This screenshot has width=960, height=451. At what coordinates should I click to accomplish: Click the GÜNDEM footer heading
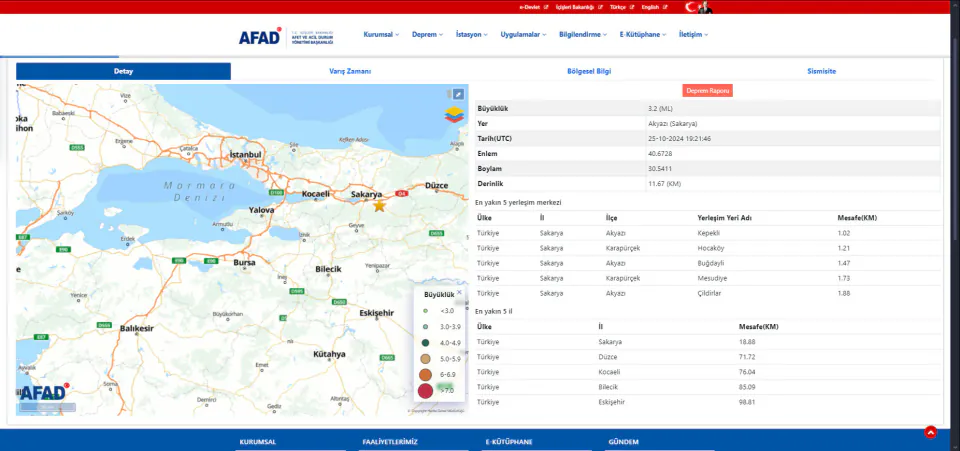(x=623, y=442)
